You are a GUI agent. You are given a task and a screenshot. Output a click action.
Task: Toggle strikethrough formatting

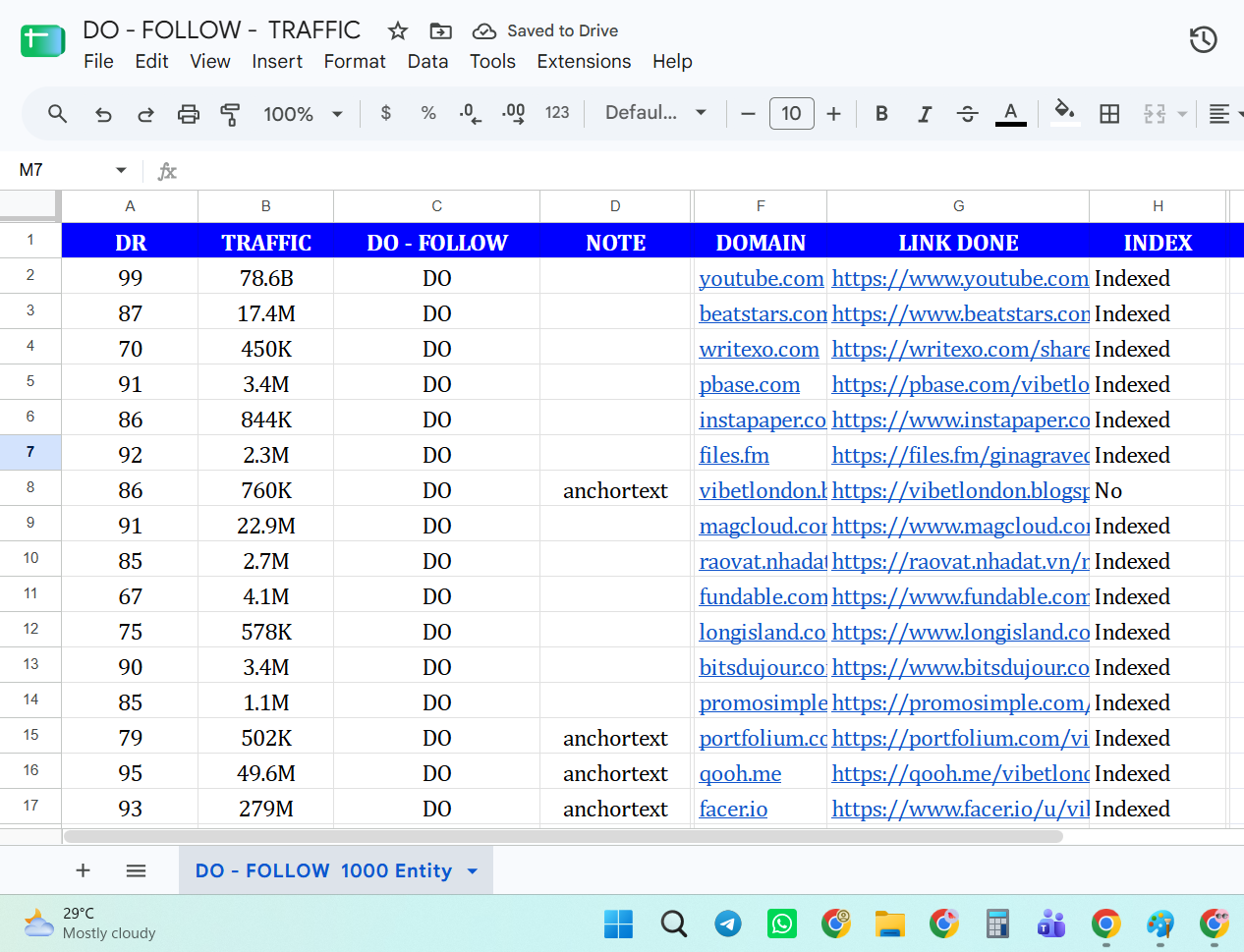967,114
